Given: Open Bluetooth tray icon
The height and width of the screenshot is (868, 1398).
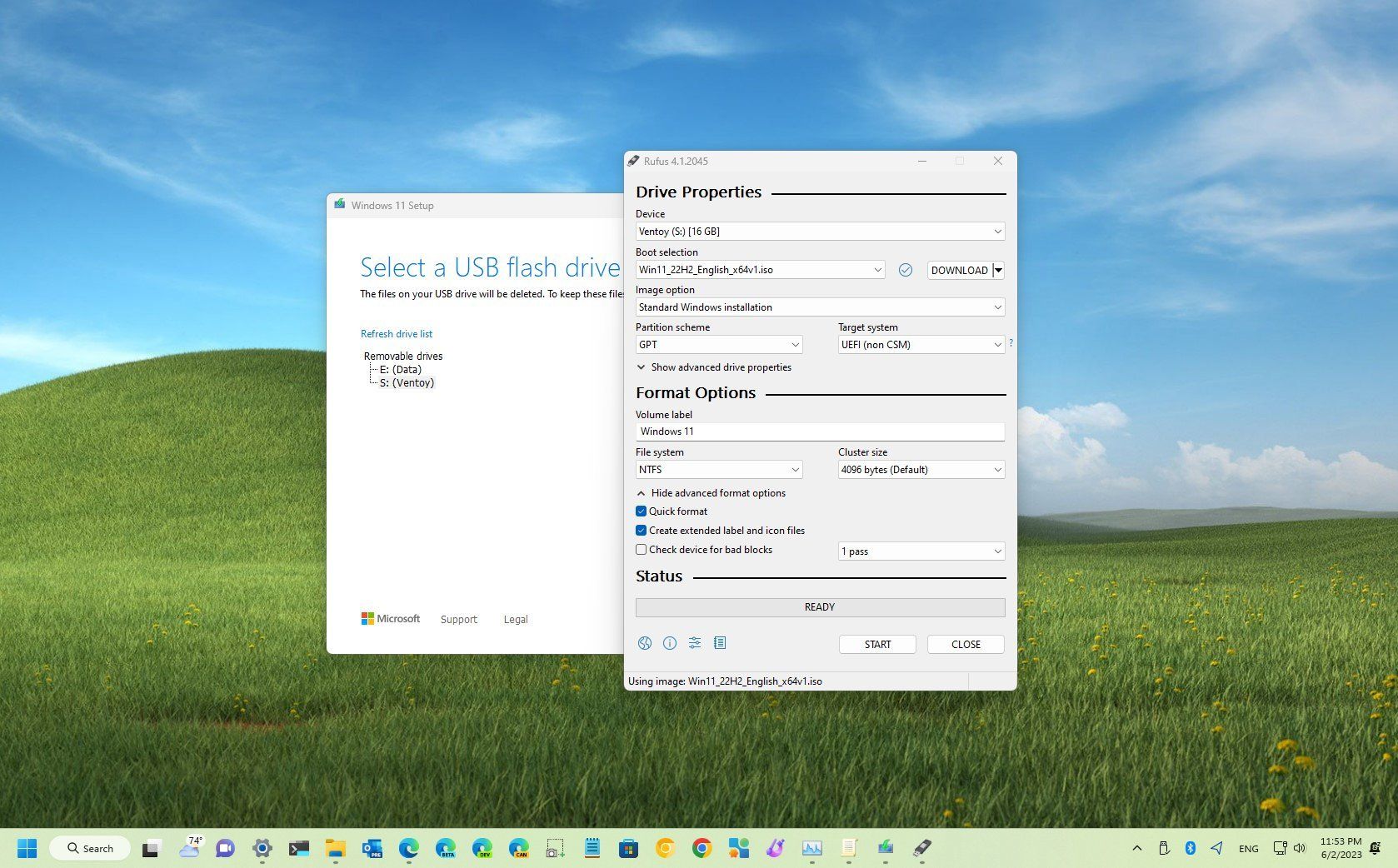Looking at the screenshot, I should 1191,848.
